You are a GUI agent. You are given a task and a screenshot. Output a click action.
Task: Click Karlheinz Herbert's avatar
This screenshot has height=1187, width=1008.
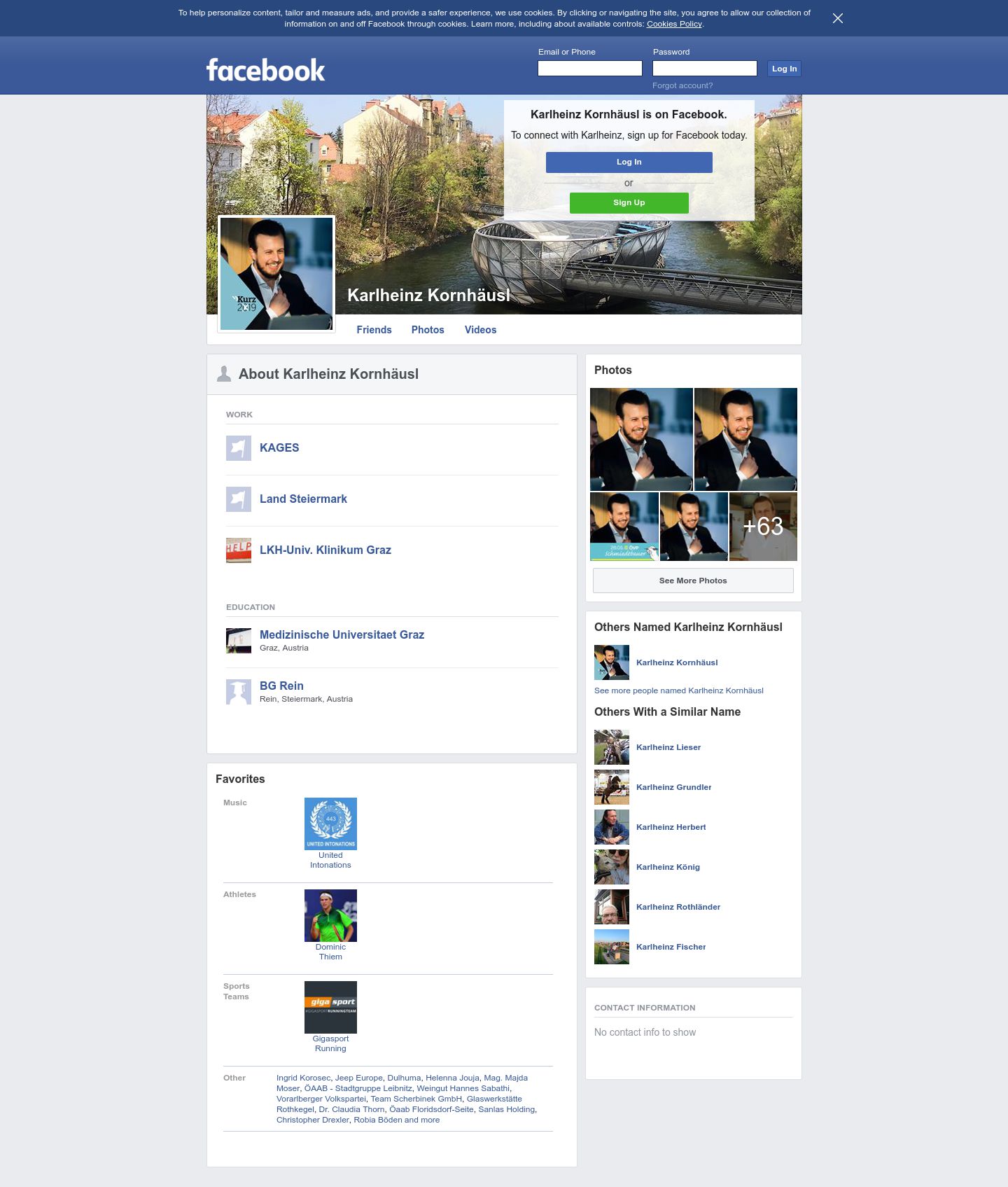[x=612, y=827]
